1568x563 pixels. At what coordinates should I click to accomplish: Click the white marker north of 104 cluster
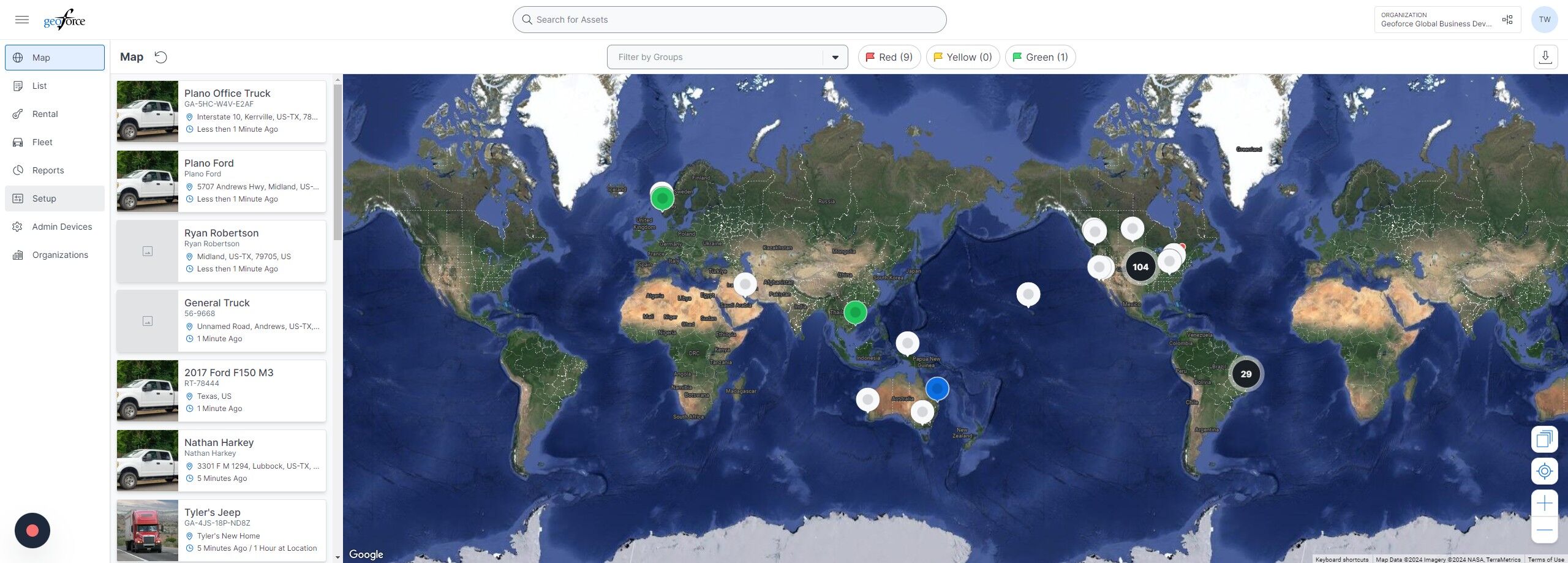(1132, 229)
